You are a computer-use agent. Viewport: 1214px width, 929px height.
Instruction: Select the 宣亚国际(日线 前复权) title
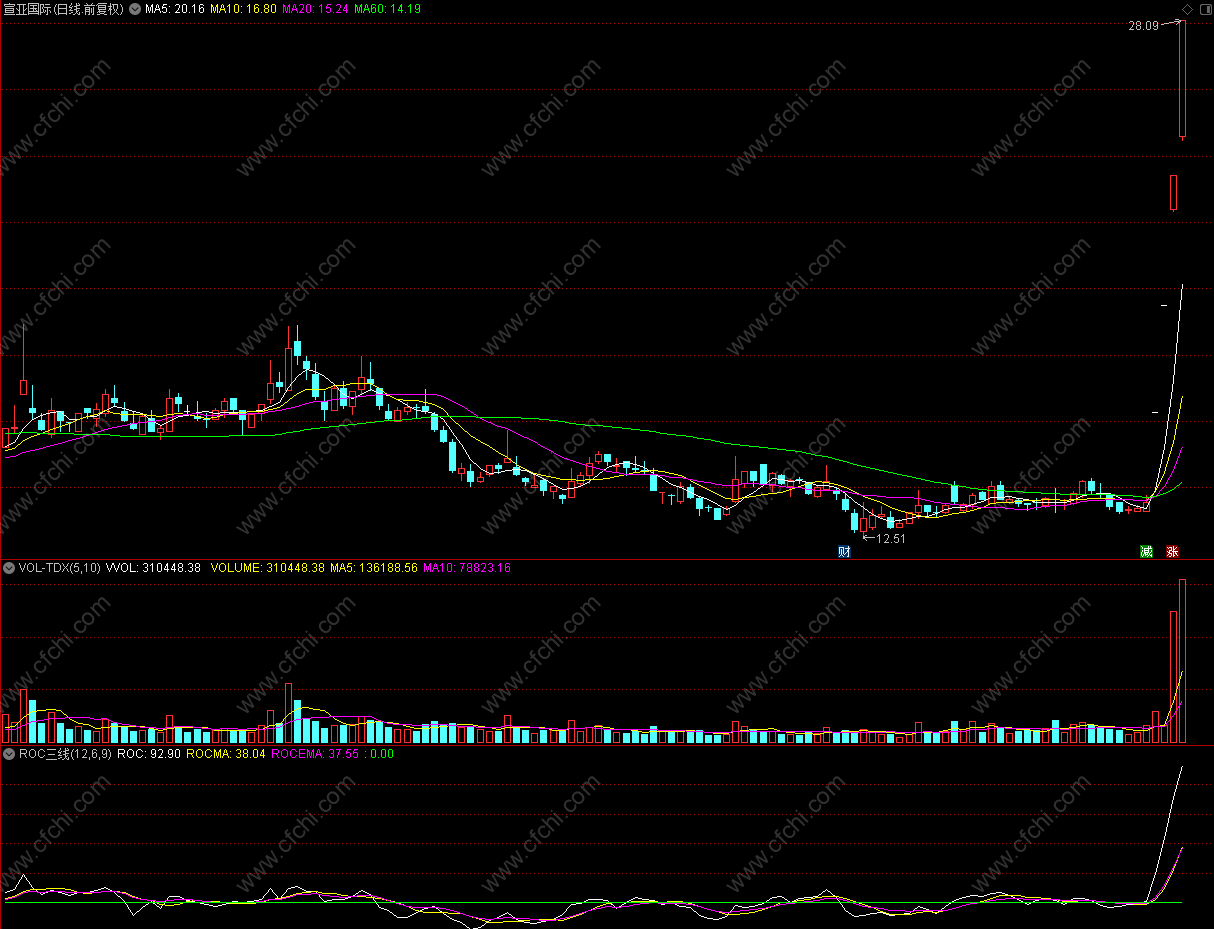65,9
